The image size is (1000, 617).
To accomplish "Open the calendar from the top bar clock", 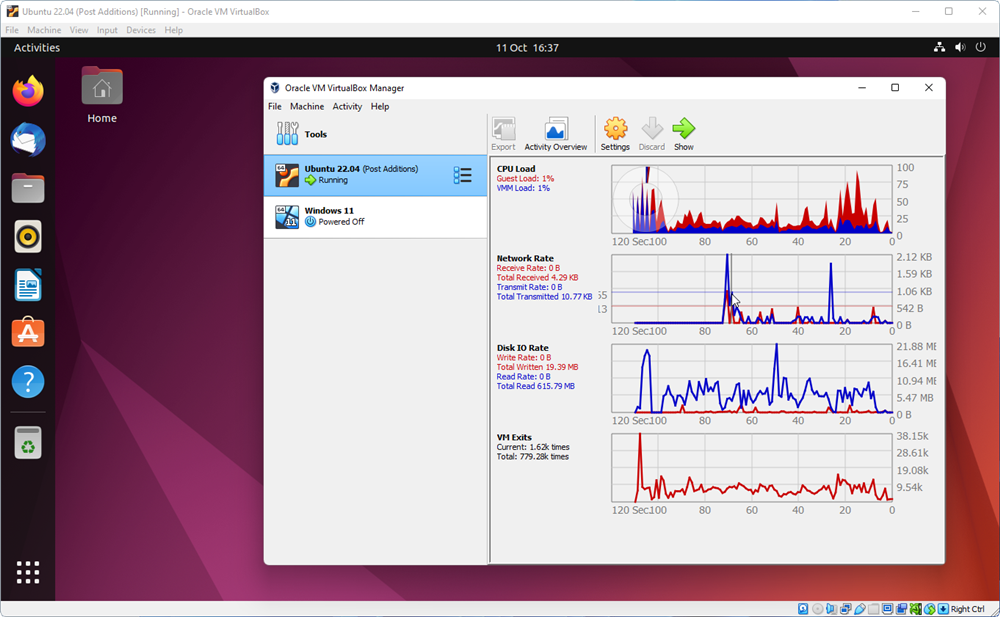I will point(527,47).
